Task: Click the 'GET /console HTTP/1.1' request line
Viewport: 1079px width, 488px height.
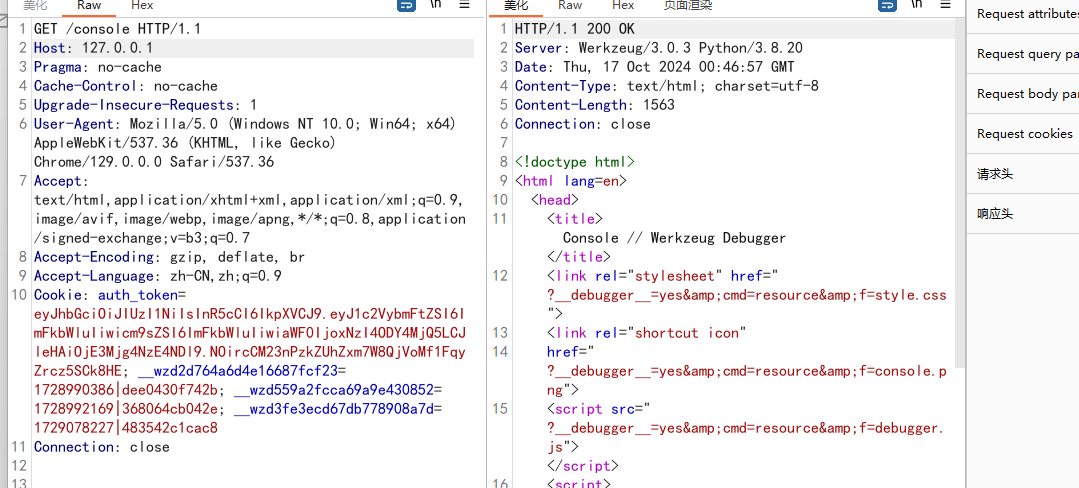Action: [x=117, y=29]
